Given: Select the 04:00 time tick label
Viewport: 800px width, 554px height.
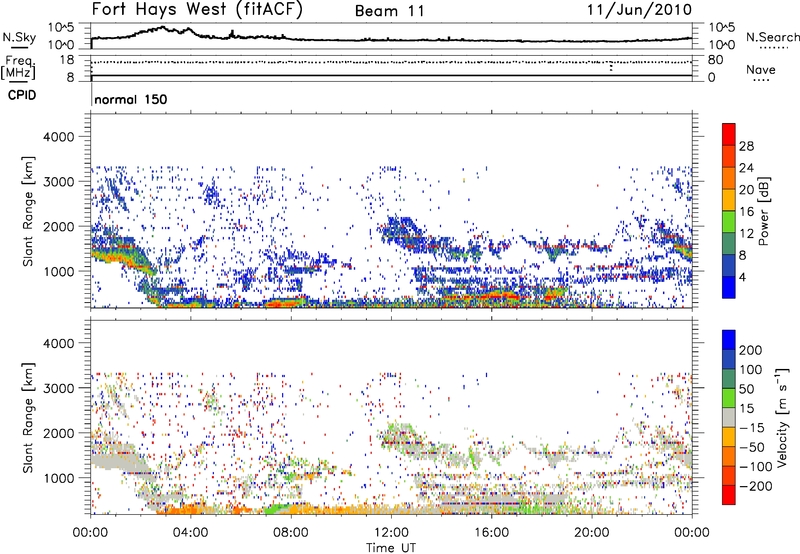Looking at the screenshot, I should pyautogui.click(x=191, y=533).
